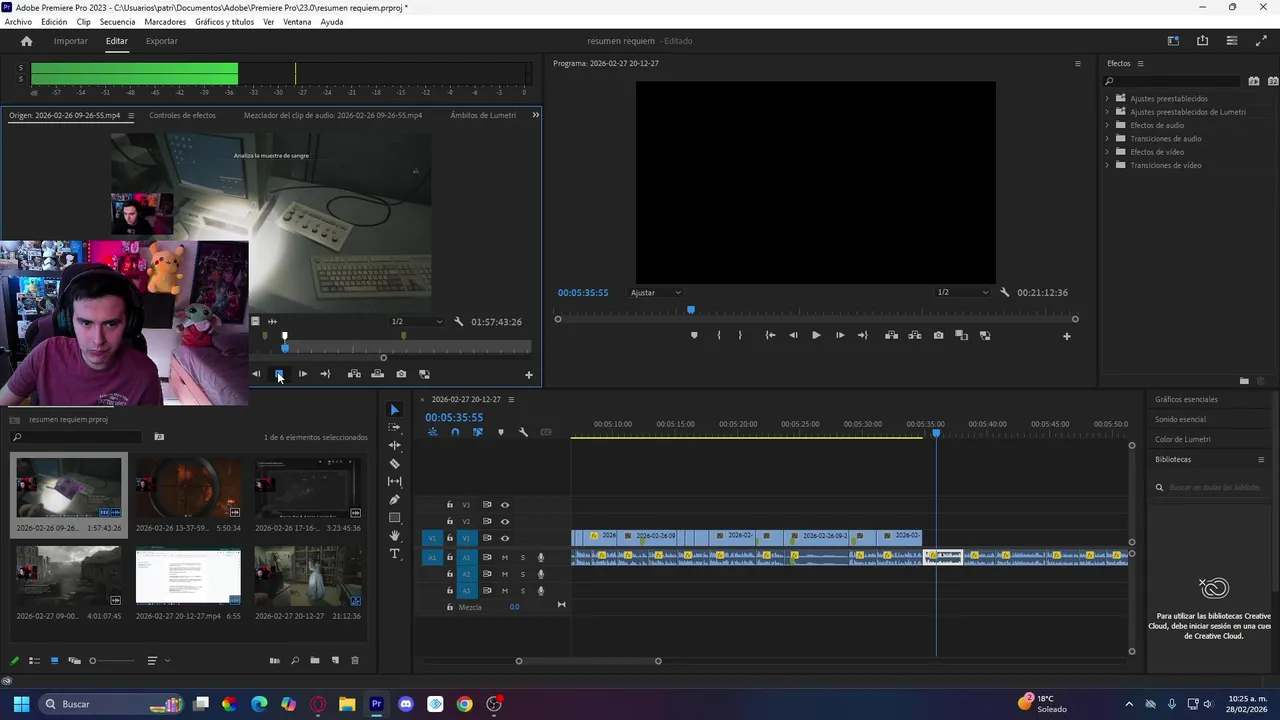This screenshot has height=720, width=1280.
Task: Toggle visibility eye for track V1
Action: click(505, 538)
